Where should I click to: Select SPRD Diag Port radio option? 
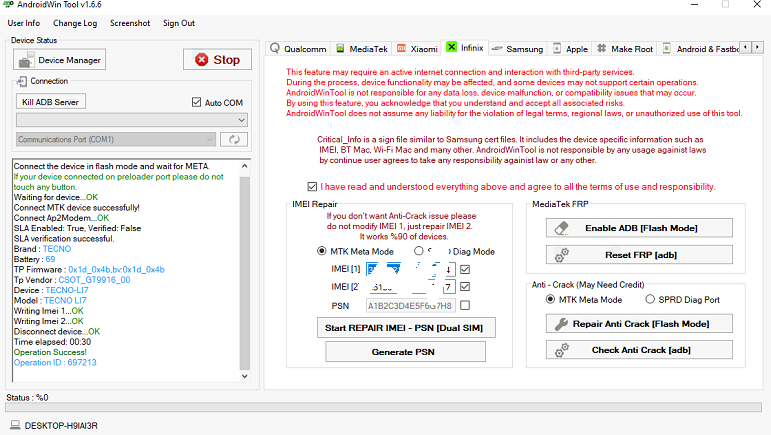click(x=651, y=299)
